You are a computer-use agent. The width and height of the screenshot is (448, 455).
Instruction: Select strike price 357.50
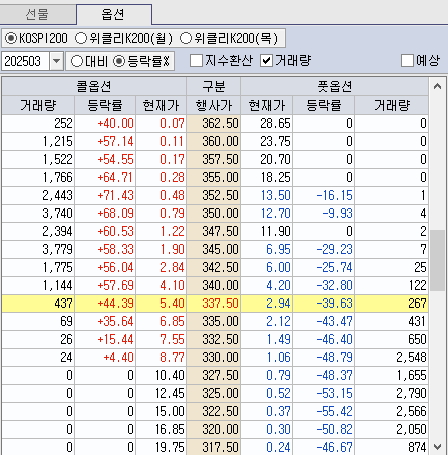click(x=214, y=159)
